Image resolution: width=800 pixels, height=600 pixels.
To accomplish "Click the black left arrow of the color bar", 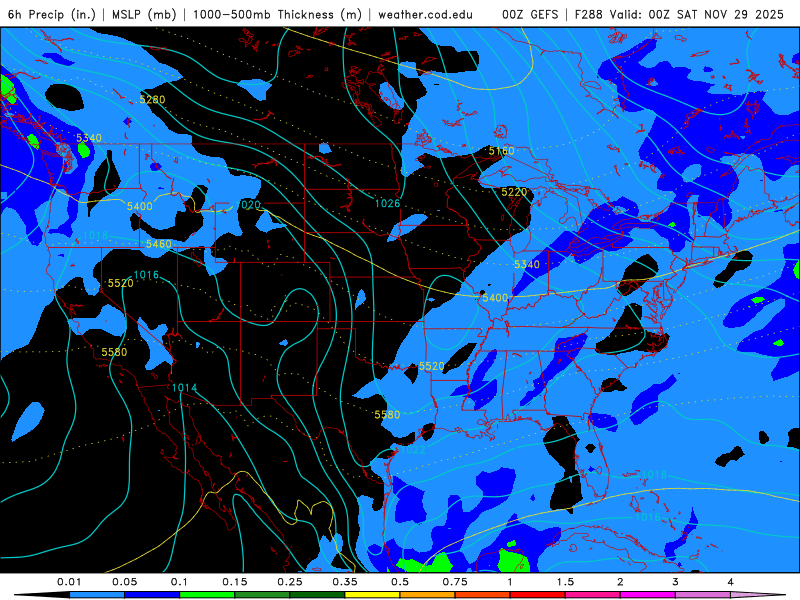I will [42, 595].
